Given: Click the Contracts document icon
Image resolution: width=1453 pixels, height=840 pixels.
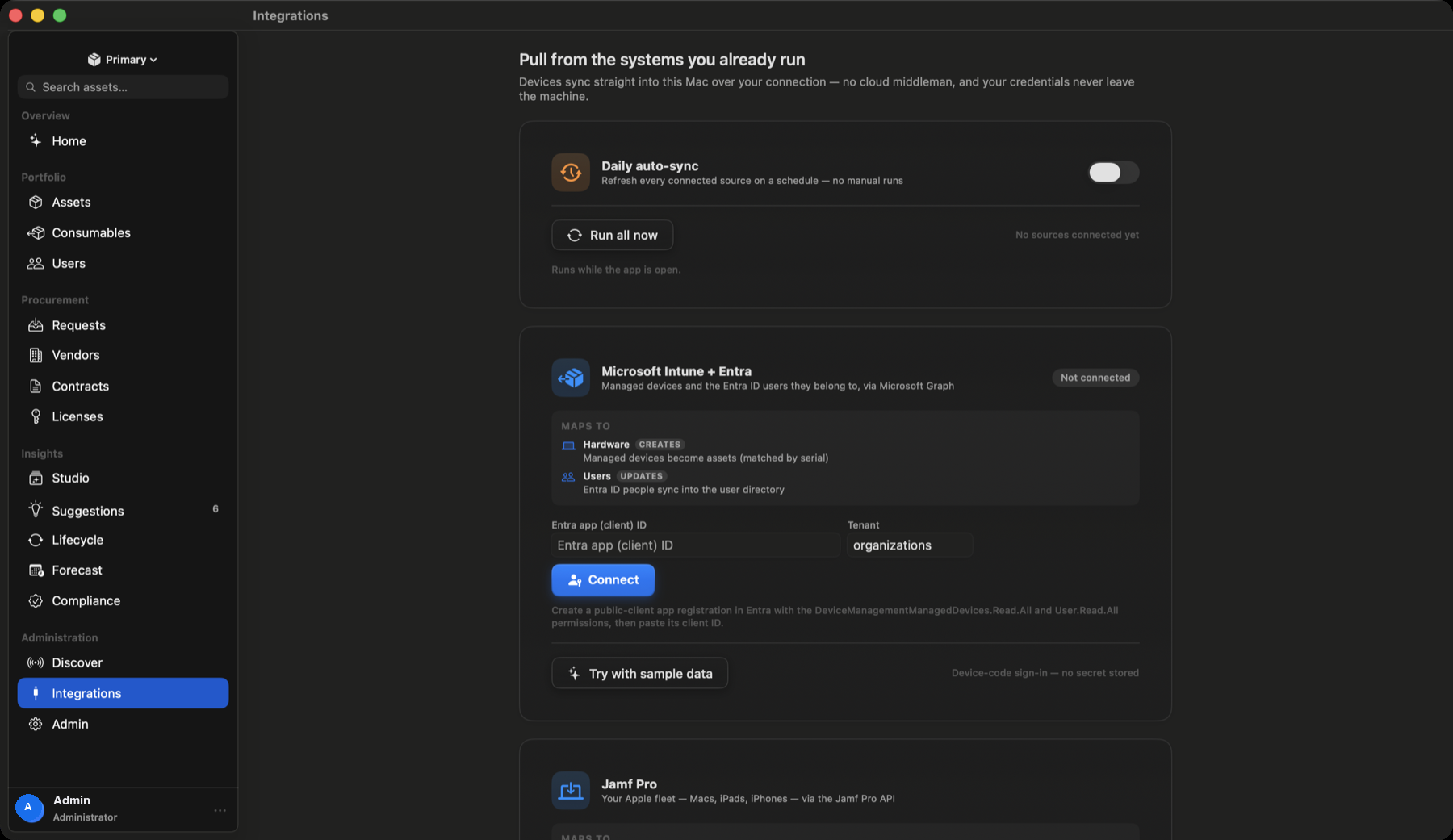Looking at the screenshot, I should [x=36, y=386].
